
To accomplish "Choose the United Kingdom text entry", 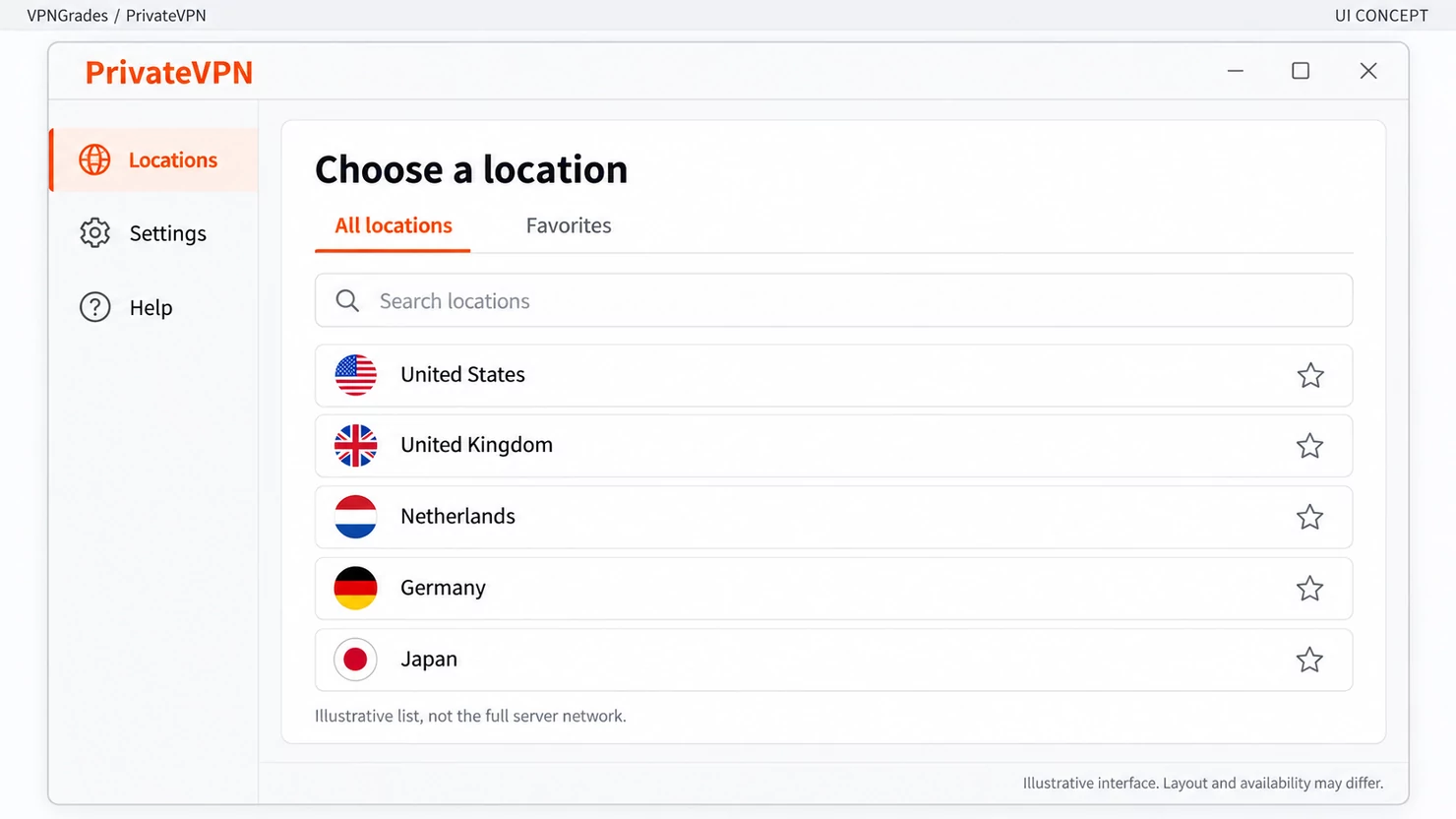I will 476,445.
